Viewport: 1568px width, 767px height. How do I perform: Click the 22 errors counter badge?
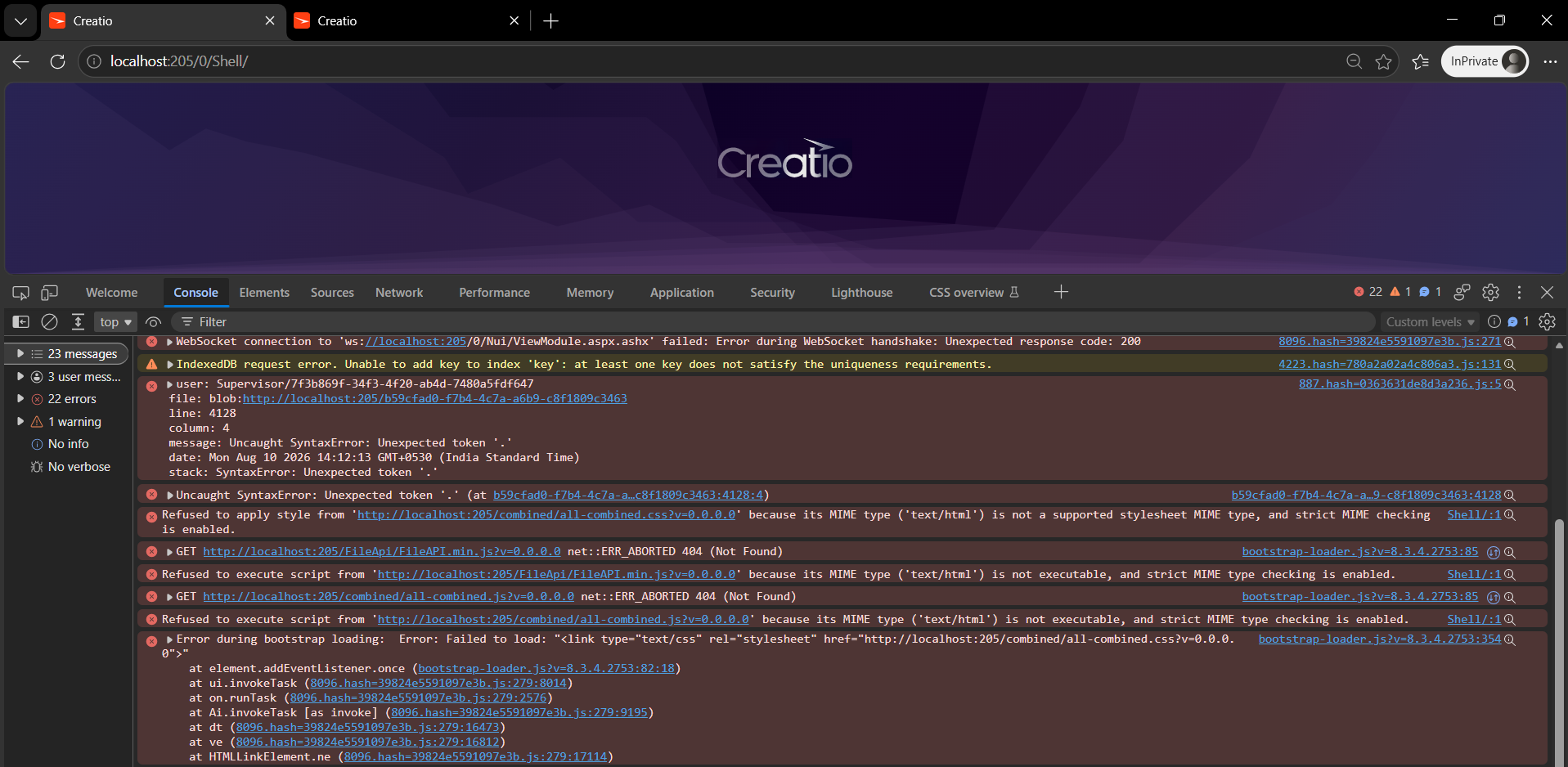coord(1368,292)
